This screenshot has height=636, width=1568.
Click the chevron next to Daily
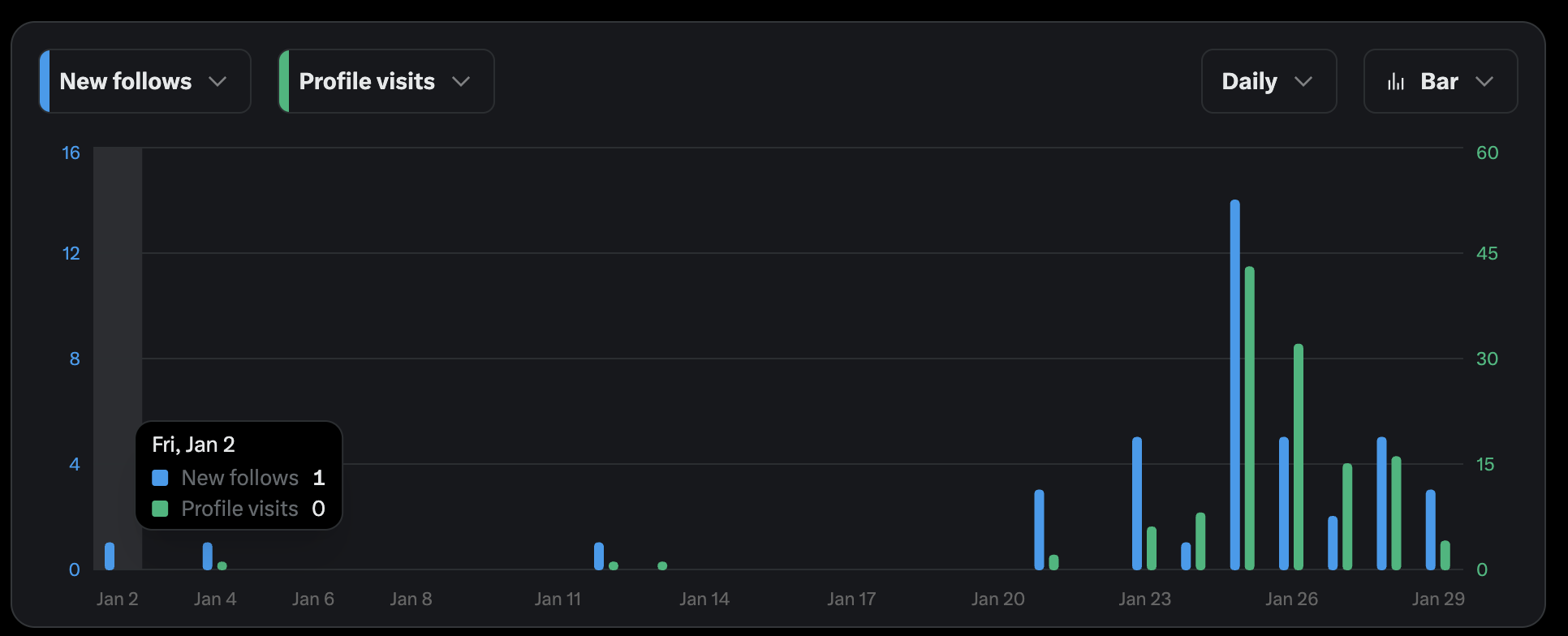pyautogui.click(x=1303, y=82)
